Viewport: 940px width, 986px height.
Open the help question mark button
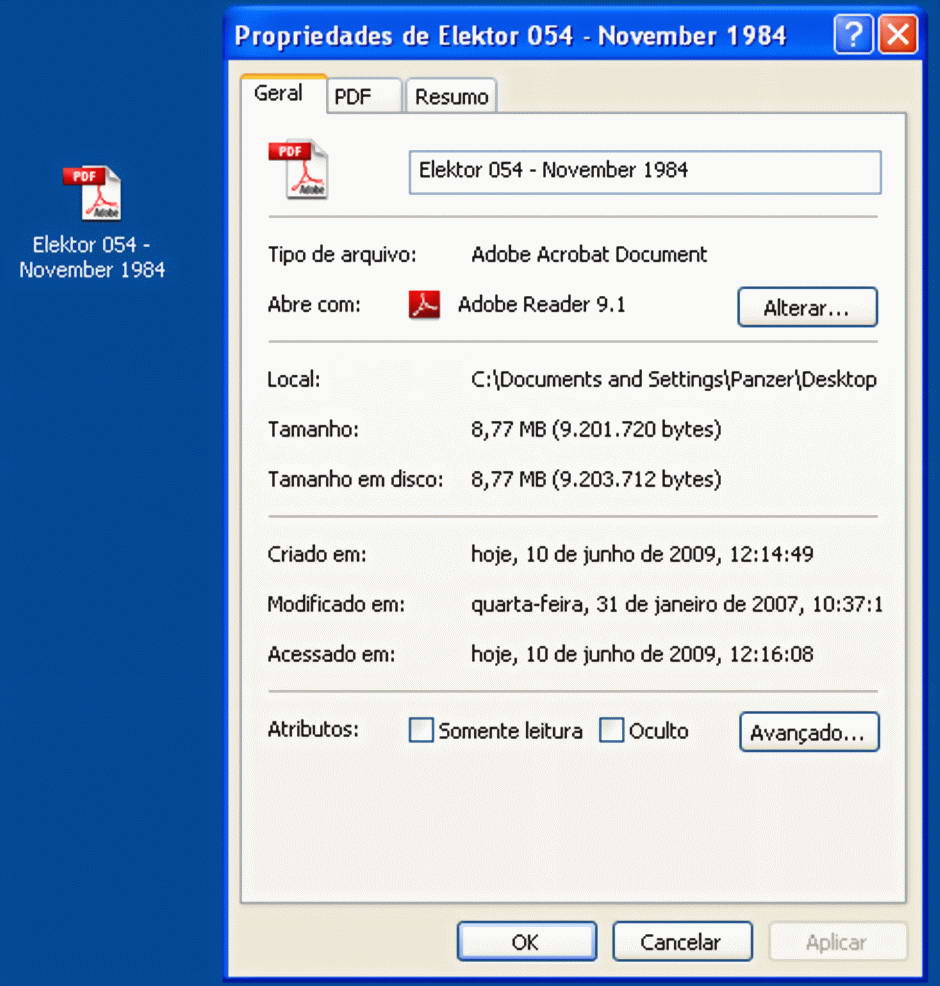click(x=853, y=34)
